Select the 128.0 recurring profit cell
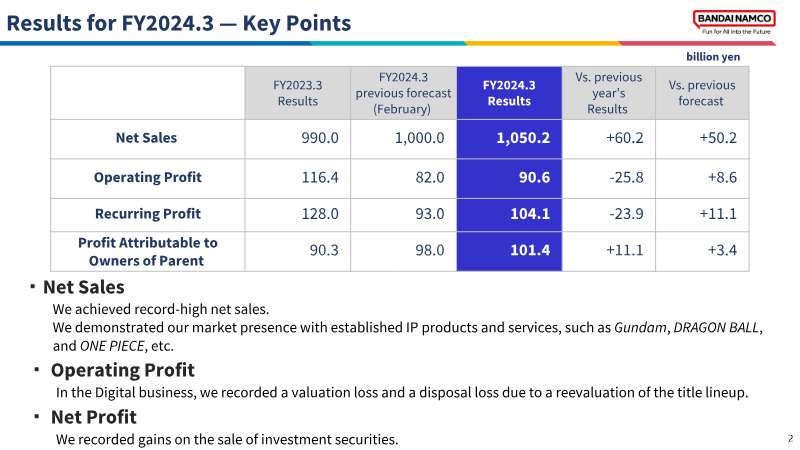Screen dimensions: 800x450 click(319, 214)
